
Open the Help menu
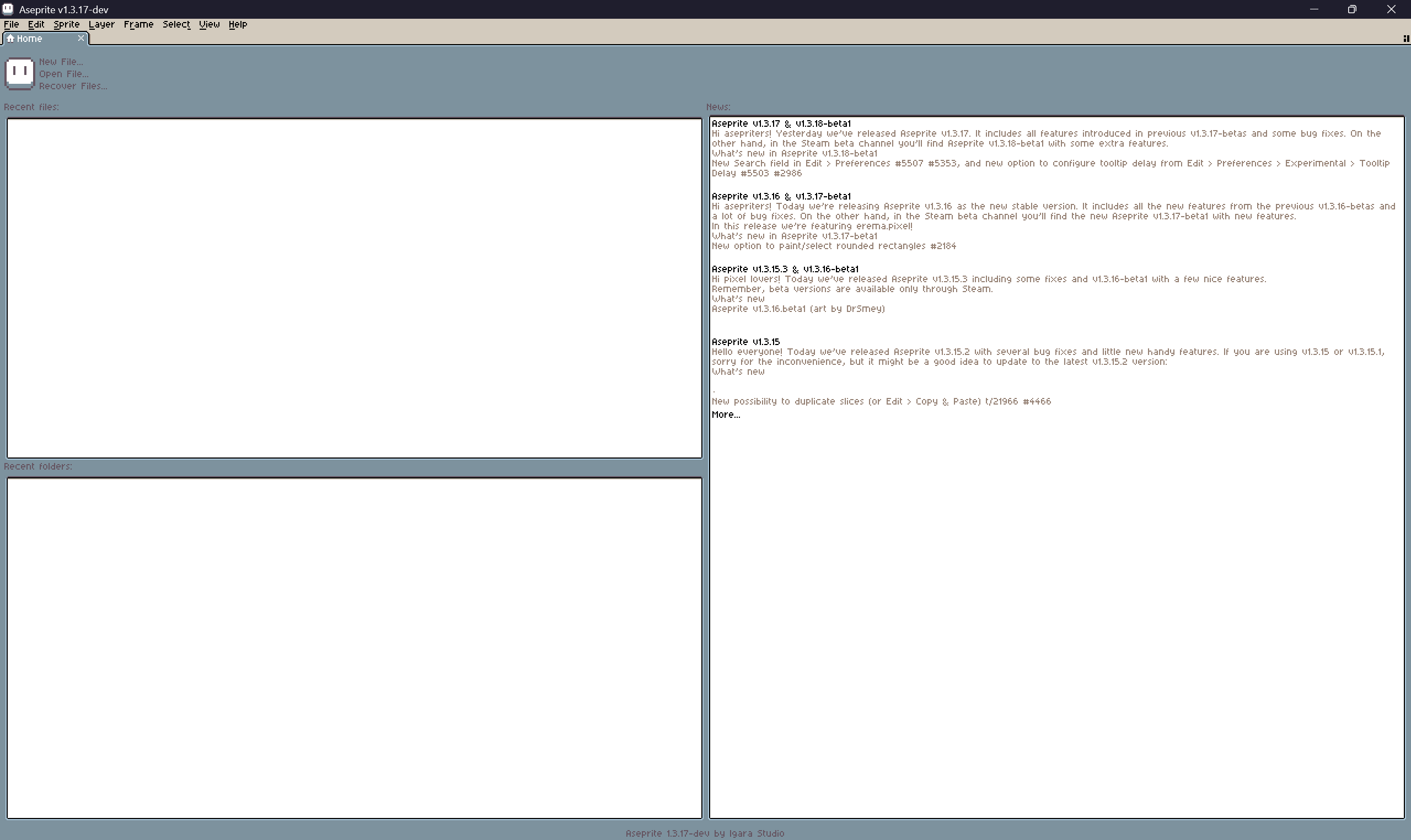pyautogui.click(x=238, y=24)
